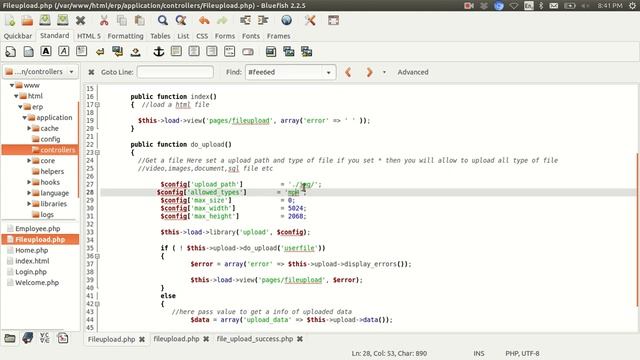Screen dimensions: 640x360
Task: Open Employee.php in file list
Action: [38, 229]
